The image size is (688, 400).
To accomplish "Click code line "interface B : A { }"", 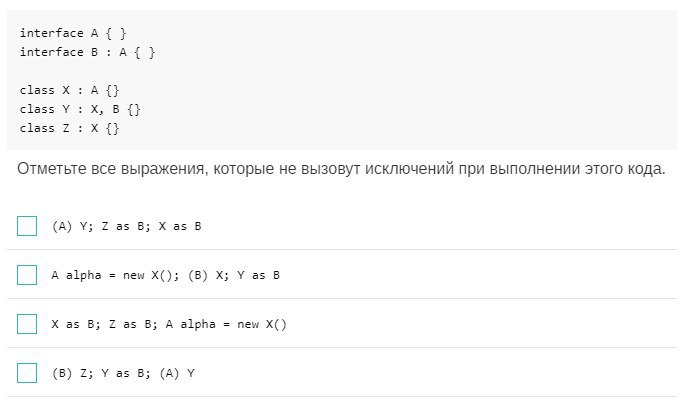I will click(x=87, y=52).
